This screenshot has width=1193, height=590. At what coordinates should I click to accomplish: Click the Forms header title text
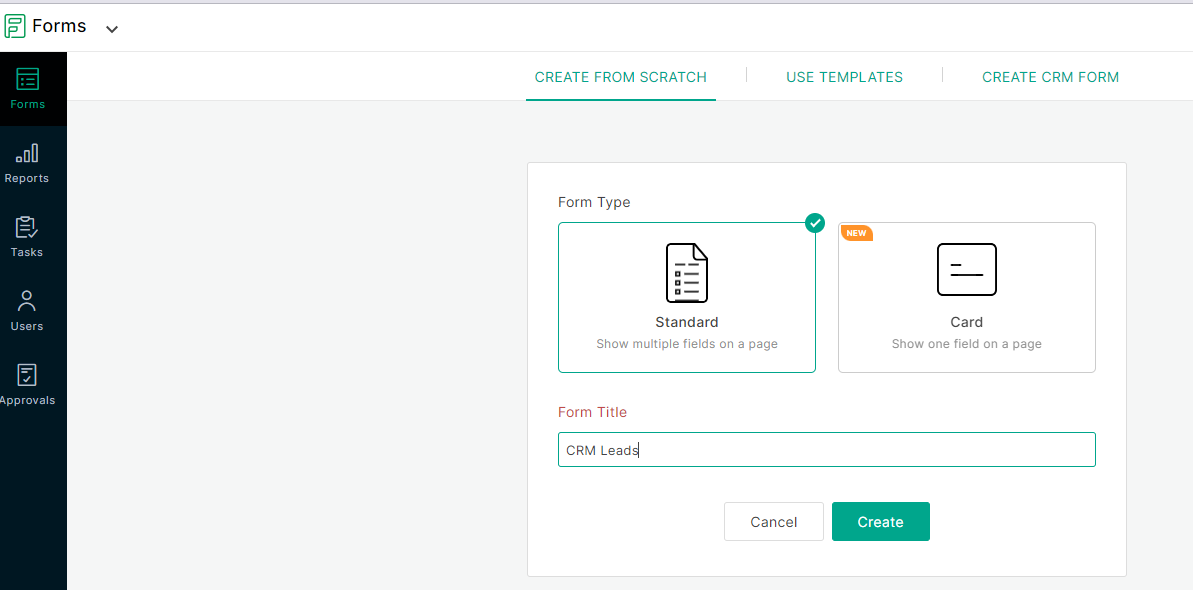(x=59, y=25)
